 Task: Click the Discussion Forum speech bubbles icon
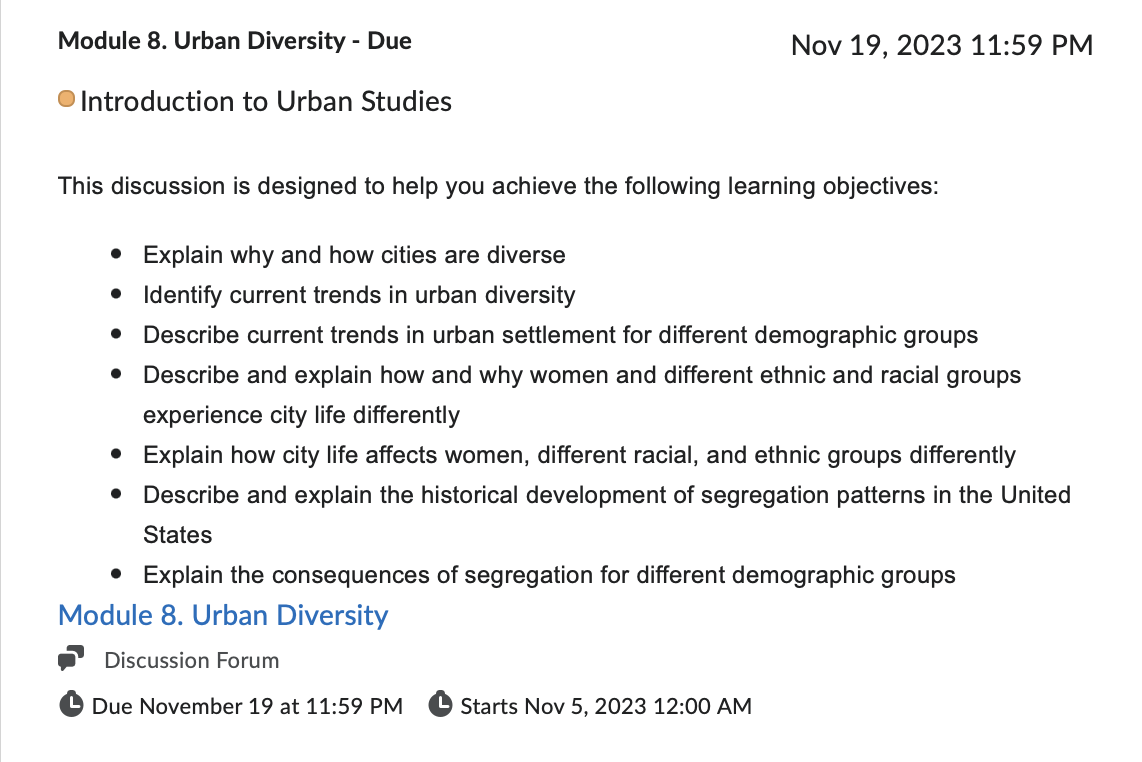71,658
